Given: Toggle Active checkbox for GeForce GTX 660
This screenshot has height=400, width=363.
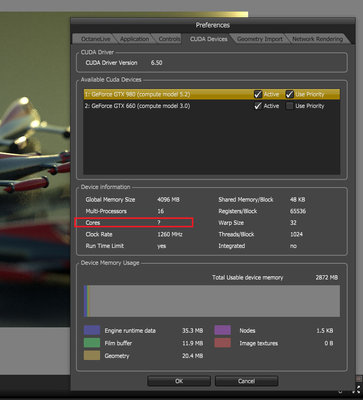Looking at the screenshot, I should click(258, 106).
